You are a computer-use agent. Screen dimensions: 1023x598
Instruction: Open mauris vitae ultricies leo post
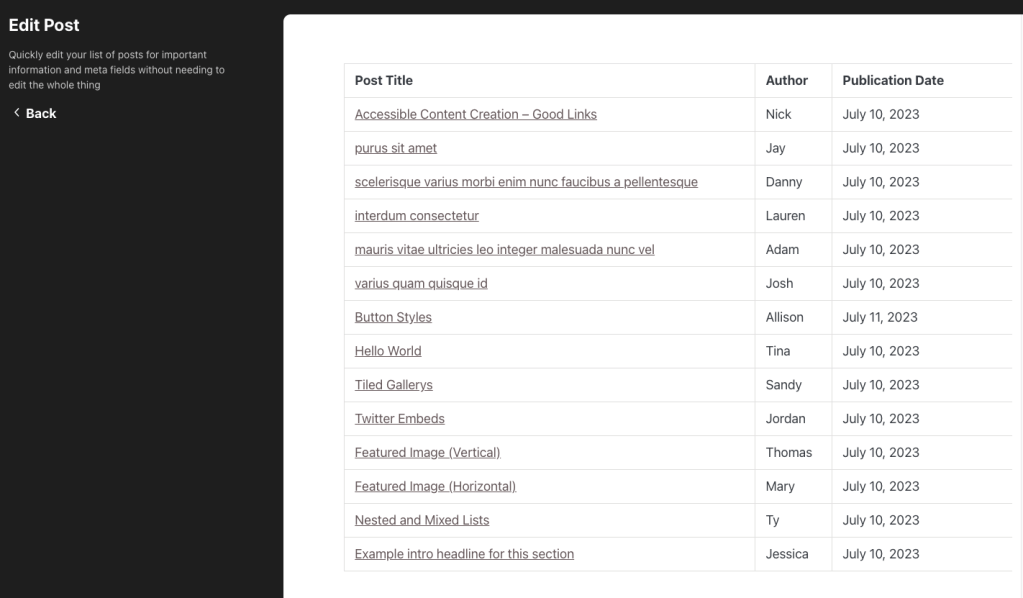(504, 250)
